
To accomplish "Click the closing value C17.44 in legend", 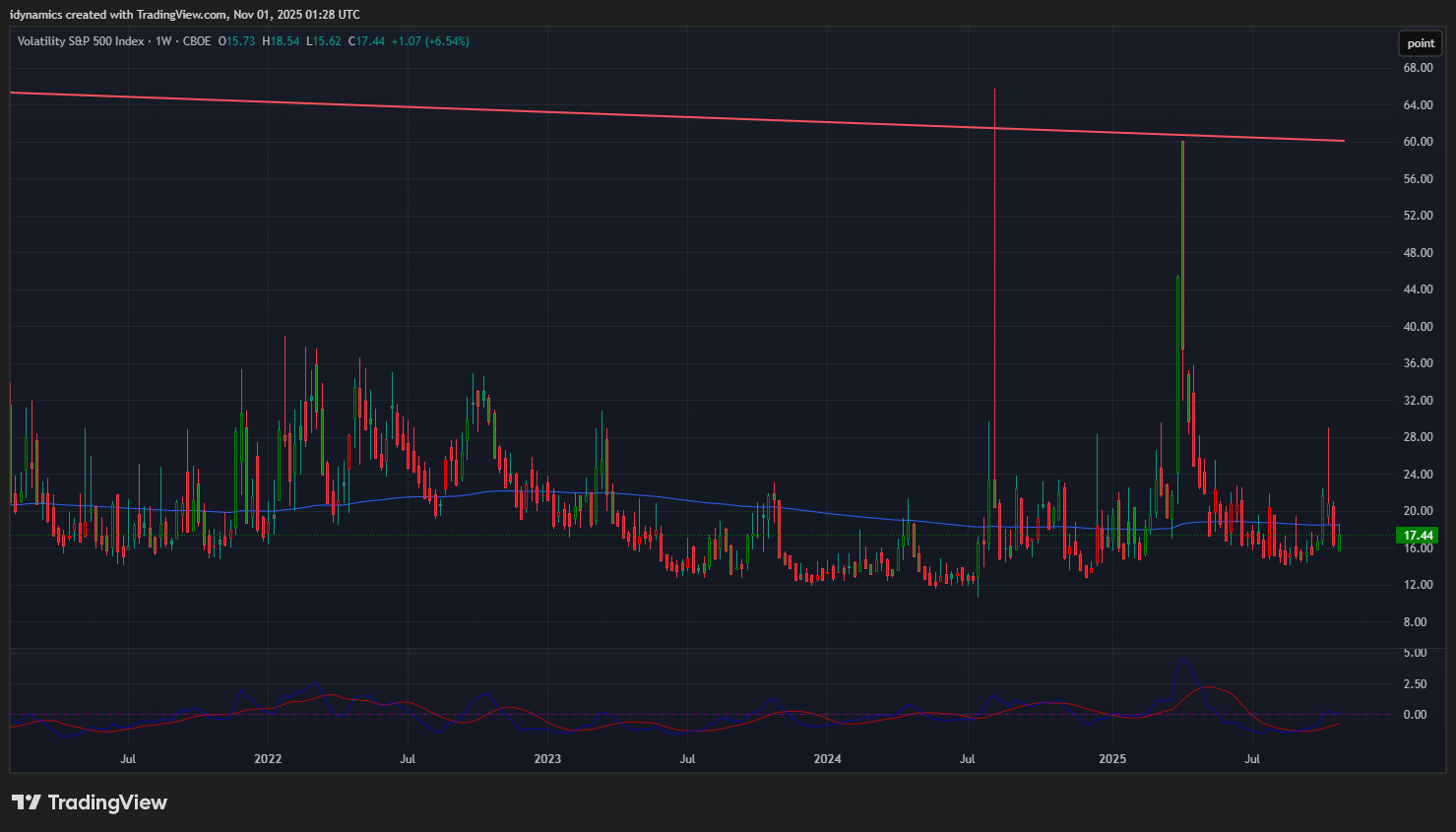I will tap(366, 41).
